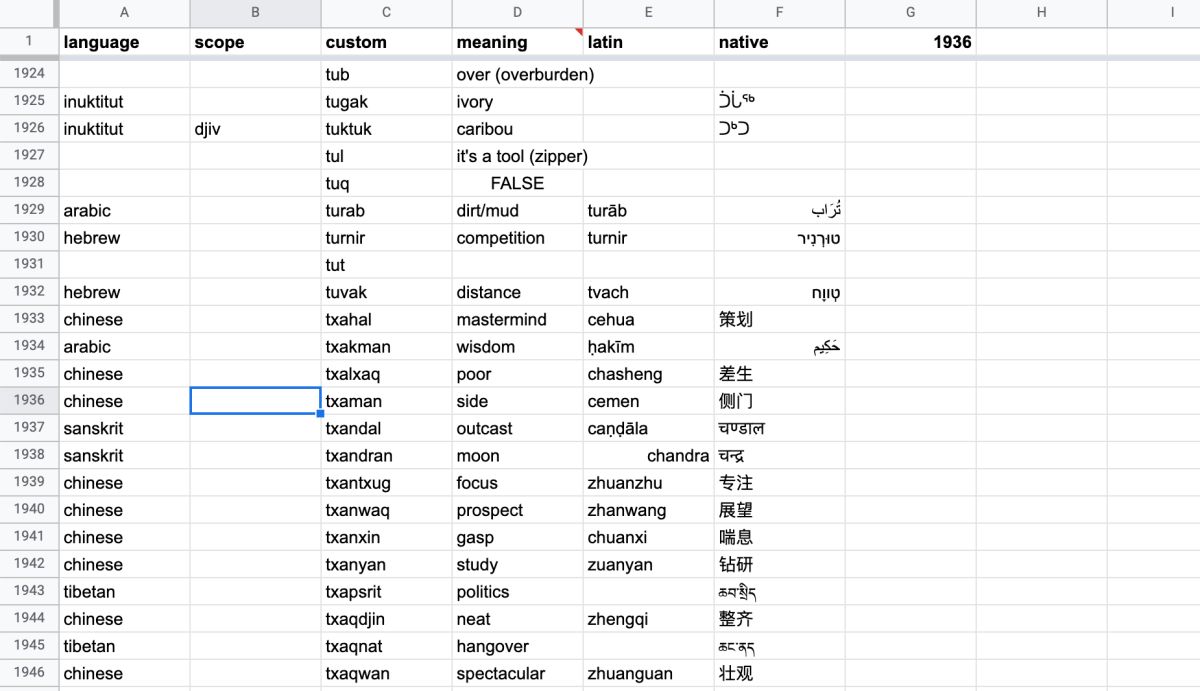
Task: Select the 'distance' cell
Action: click(x=518, y=292)
